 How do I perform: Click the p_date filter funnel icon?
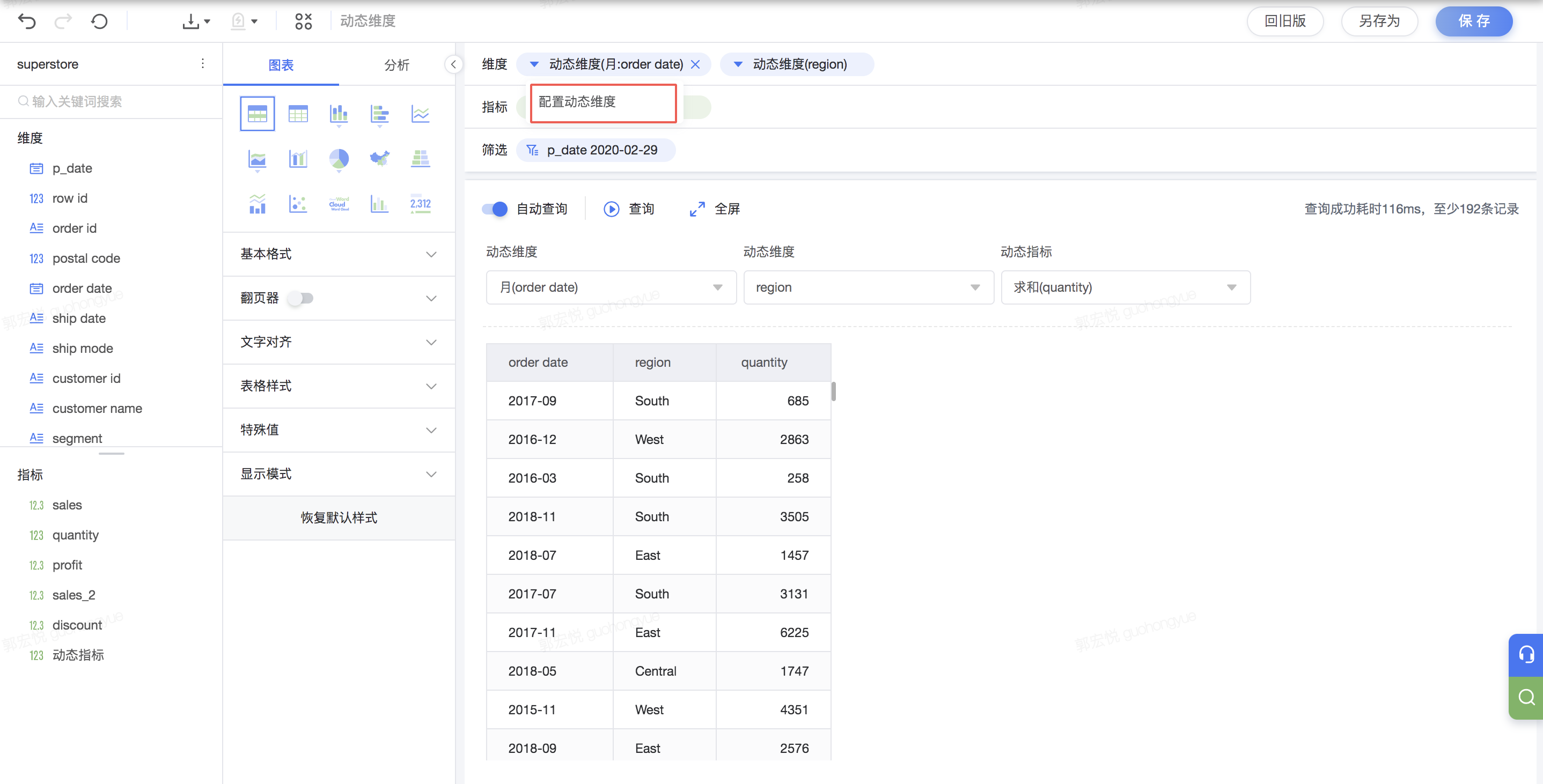(x=533, y=150)
